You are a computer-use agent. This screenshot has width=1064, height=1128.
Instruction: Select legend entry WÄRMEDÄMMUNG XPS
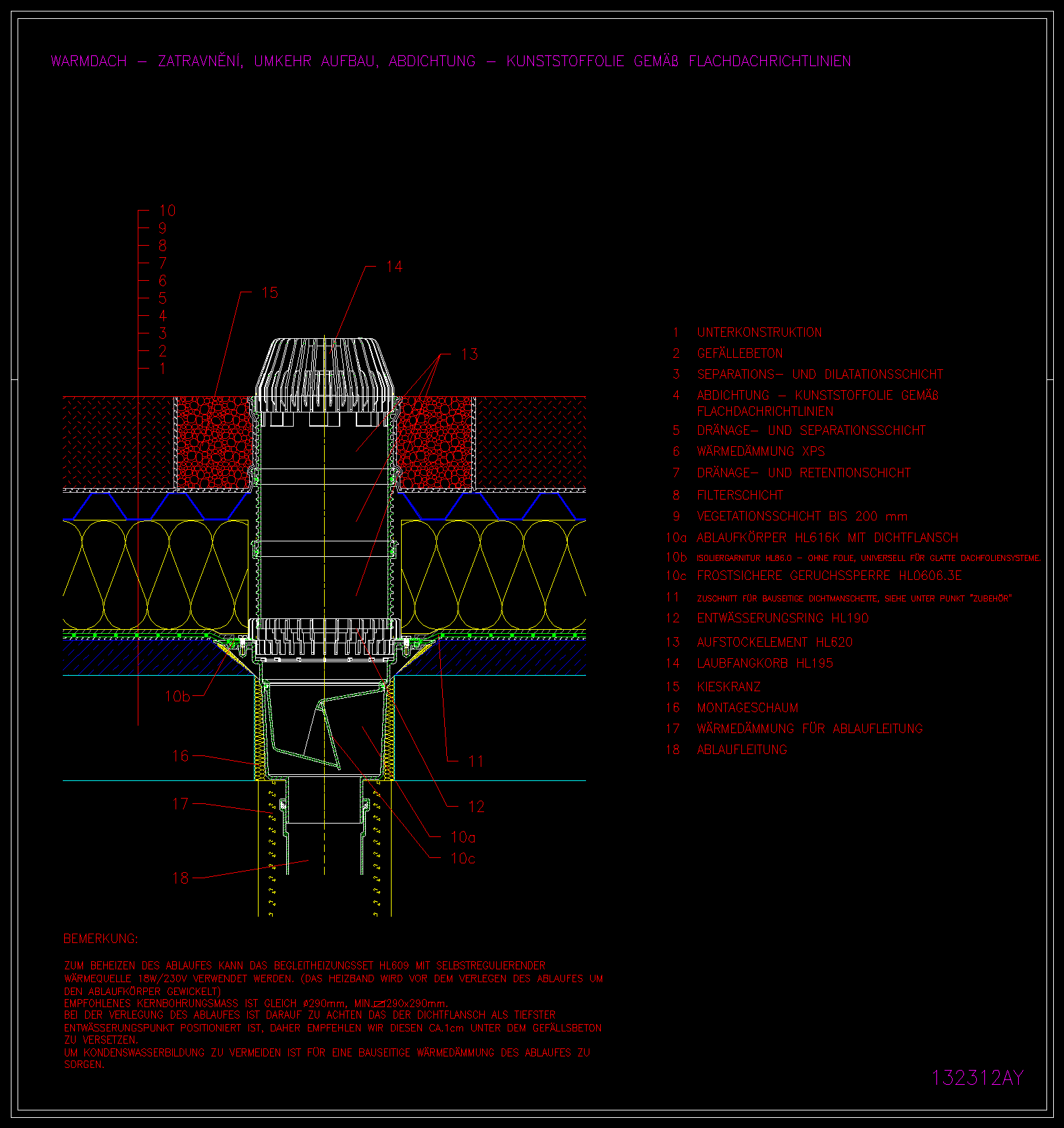point(761,451)
